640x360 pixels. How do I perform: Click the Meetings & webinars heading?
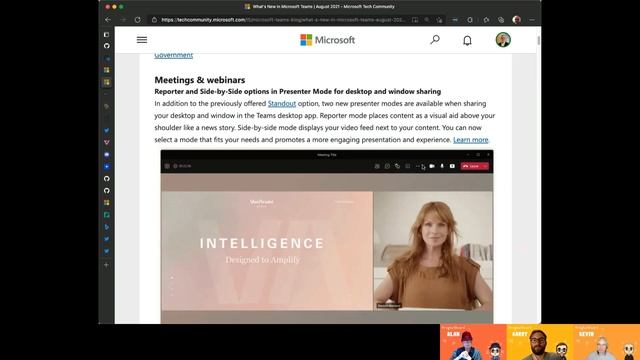tap(200, 80)
